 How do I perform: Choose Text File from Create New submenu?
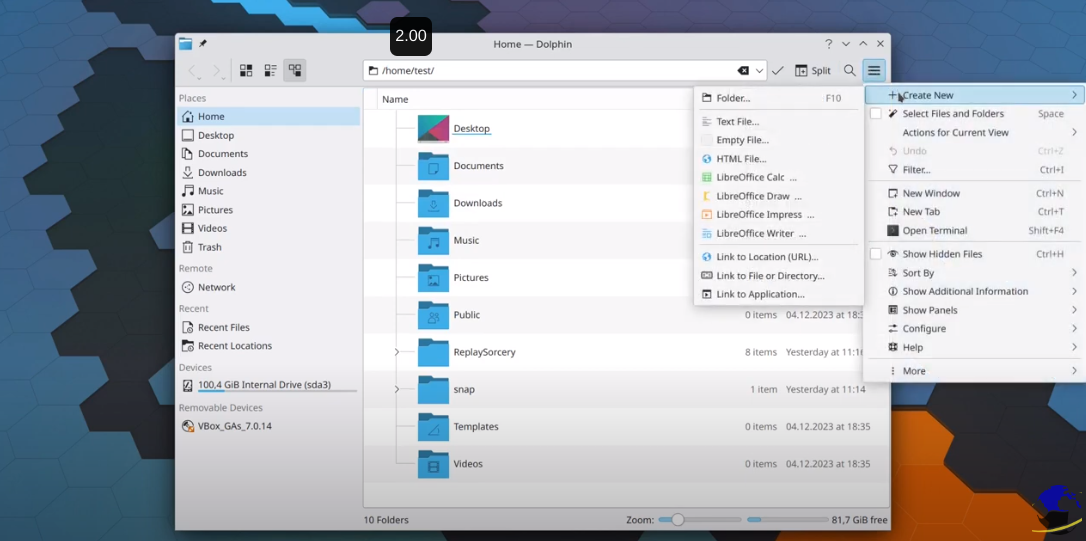coord(737,122)
